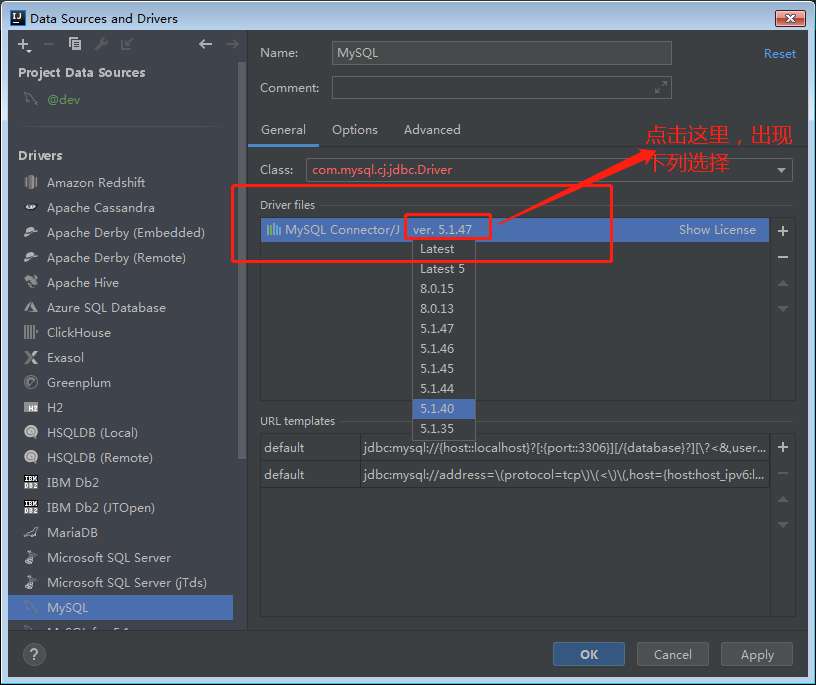Choose version 5.1.40
The height and width of the screenshot is (685, 816).
click(x=444, y=409)
